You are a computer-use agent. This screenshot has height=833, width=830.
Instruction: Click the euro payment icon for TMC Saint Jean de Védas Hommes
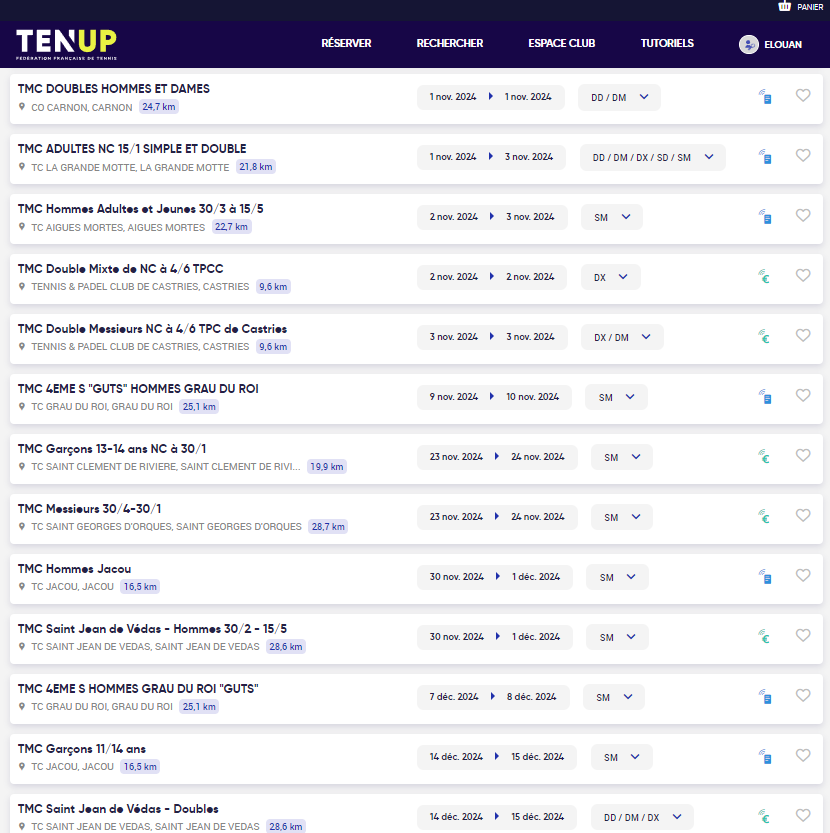(764, 637)
